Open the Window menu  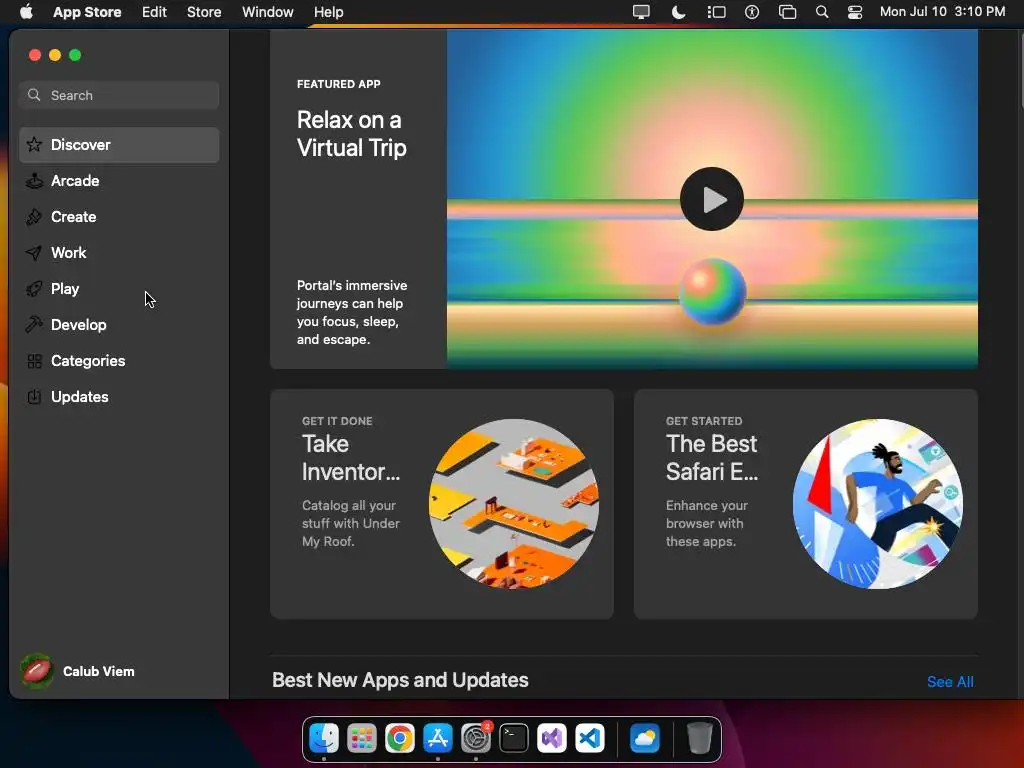click(268, 12)
